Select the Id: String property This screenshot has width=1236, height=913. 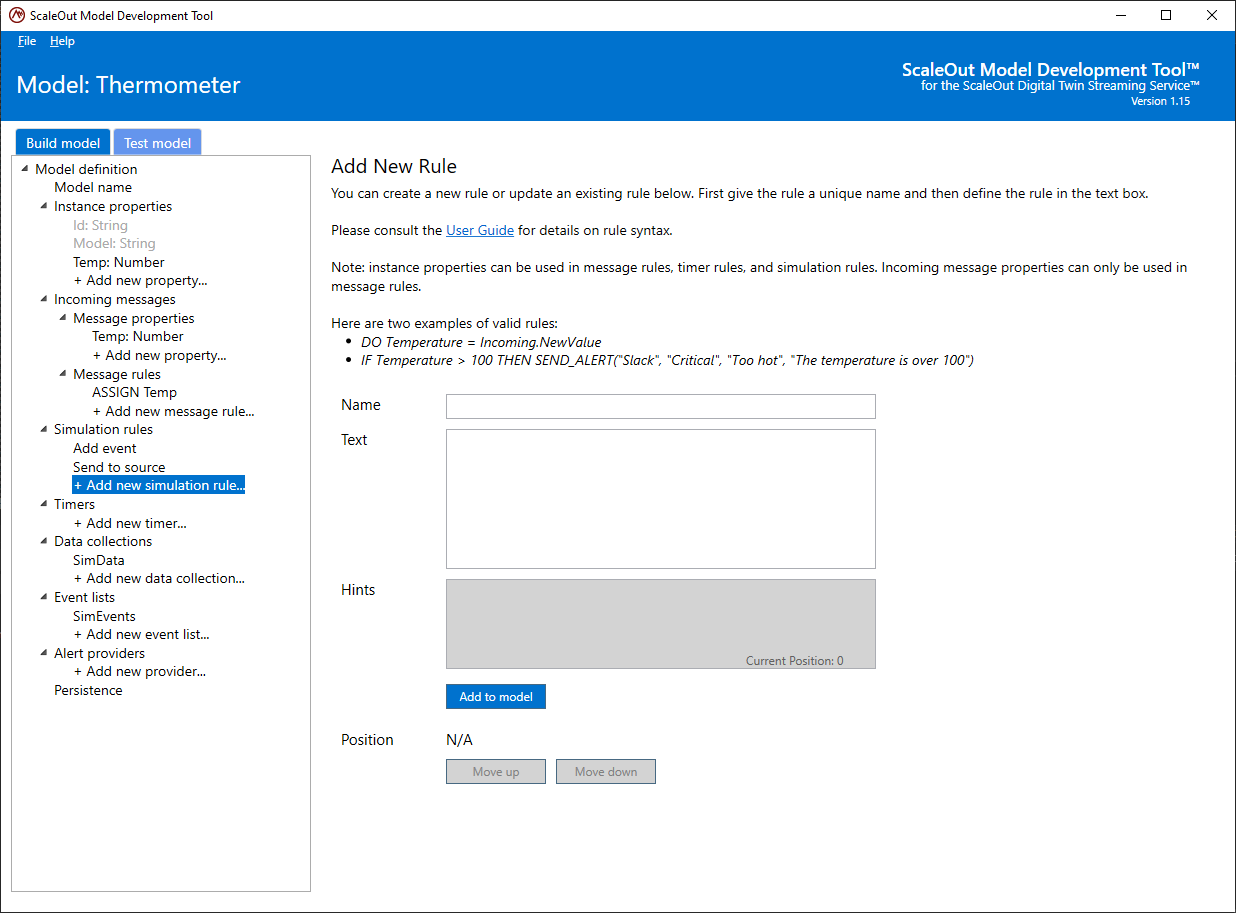tap(100, 225)
